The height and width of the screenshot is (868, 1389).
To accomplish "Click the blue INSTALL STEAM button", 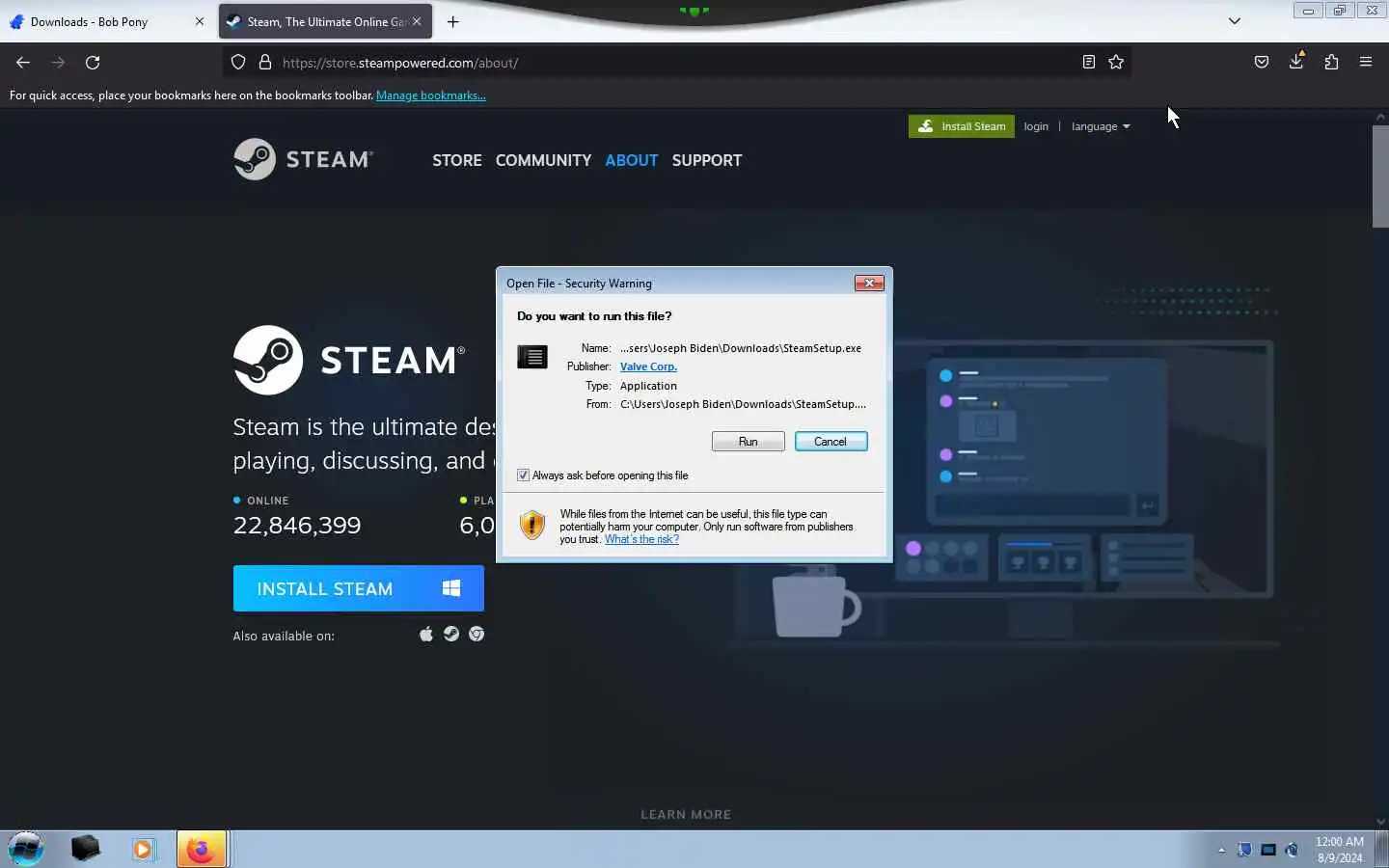I will pyautogui.click(x=358, y=588).
